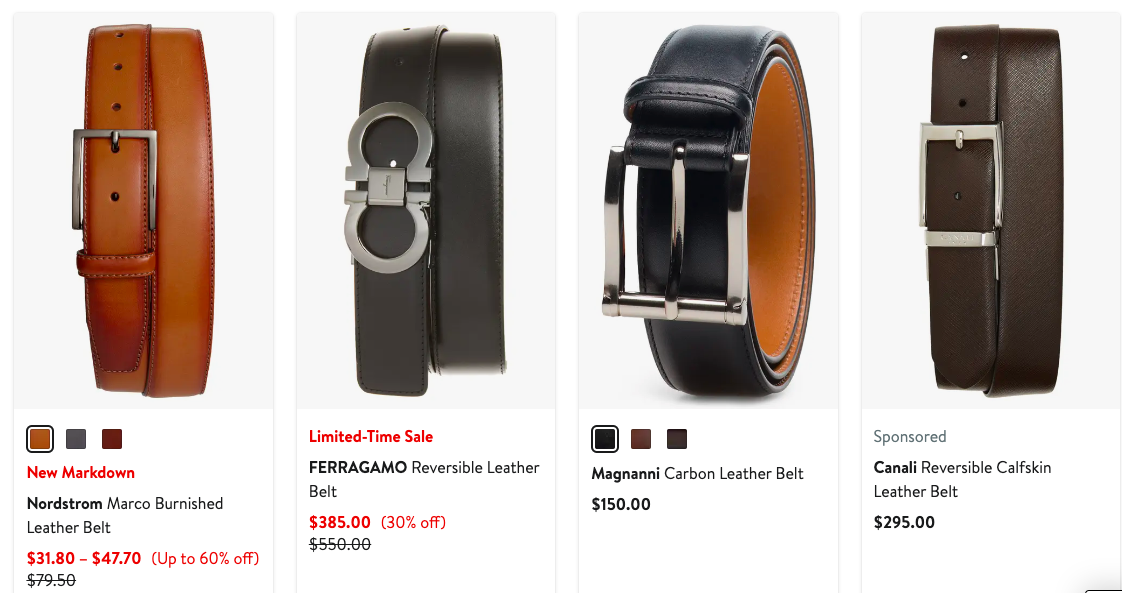Viewport: 1122px width, 593px height.
Task: Pick the burgundy swatch for Nordstrom belt
Action: pos(112,438)
